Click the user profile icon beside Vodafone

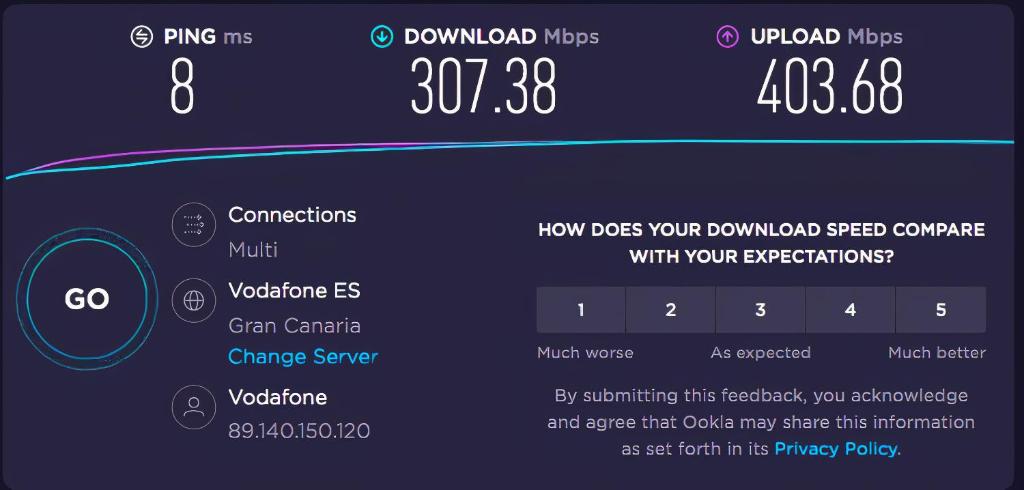[x=194, y=407]
